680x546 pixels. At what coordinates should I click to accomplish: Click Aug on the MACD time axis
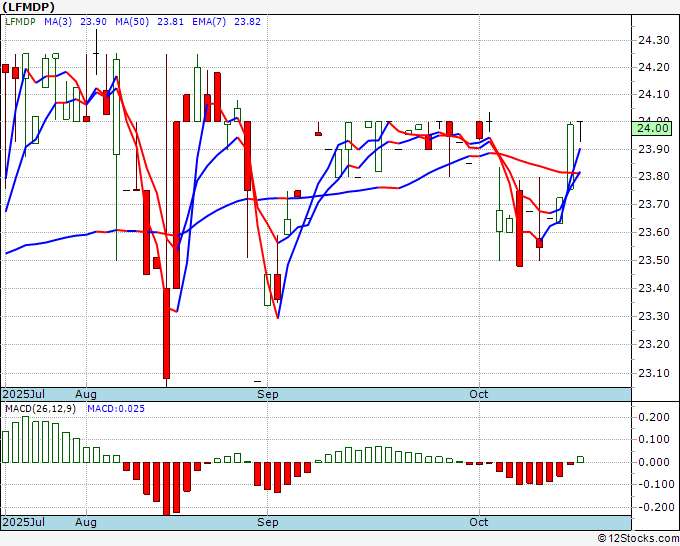(85, 522)
